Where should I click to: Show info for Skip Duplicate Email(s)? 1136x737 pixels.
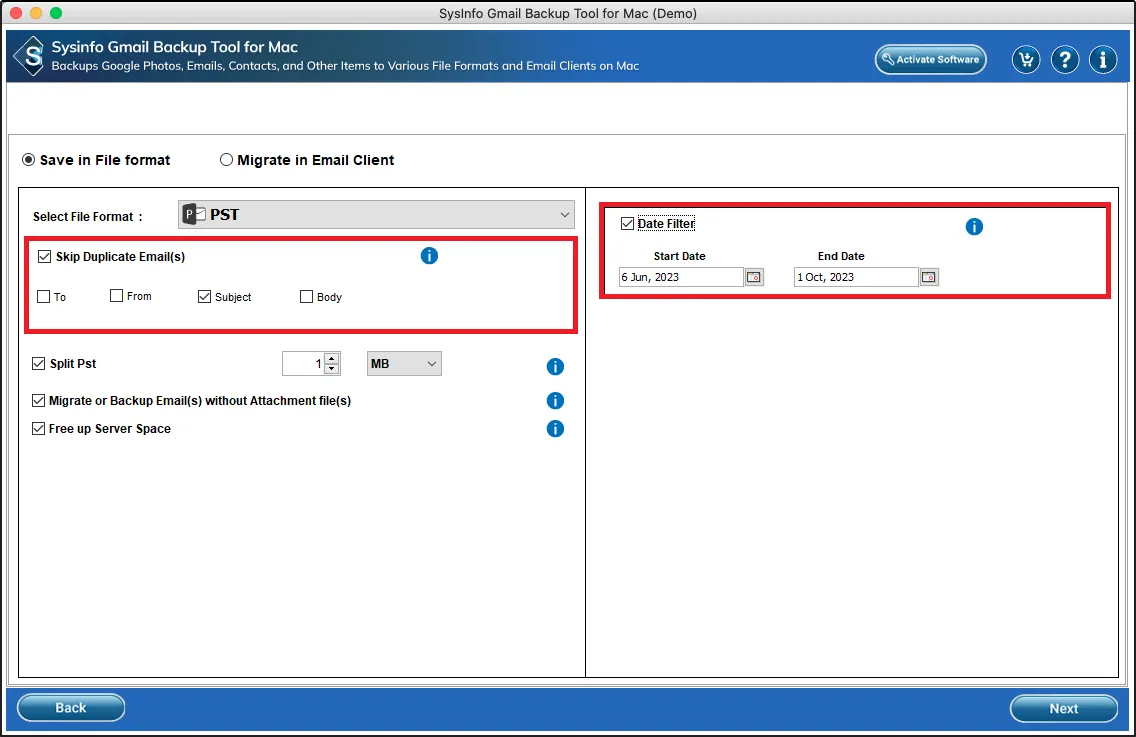coord(429,256)
